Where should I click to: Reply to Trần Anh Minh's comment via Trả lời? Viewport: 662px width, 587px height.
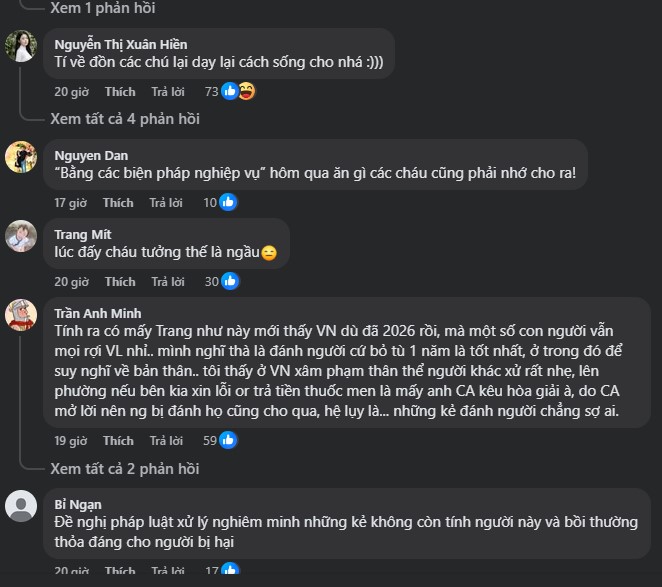tap(168, 440)
